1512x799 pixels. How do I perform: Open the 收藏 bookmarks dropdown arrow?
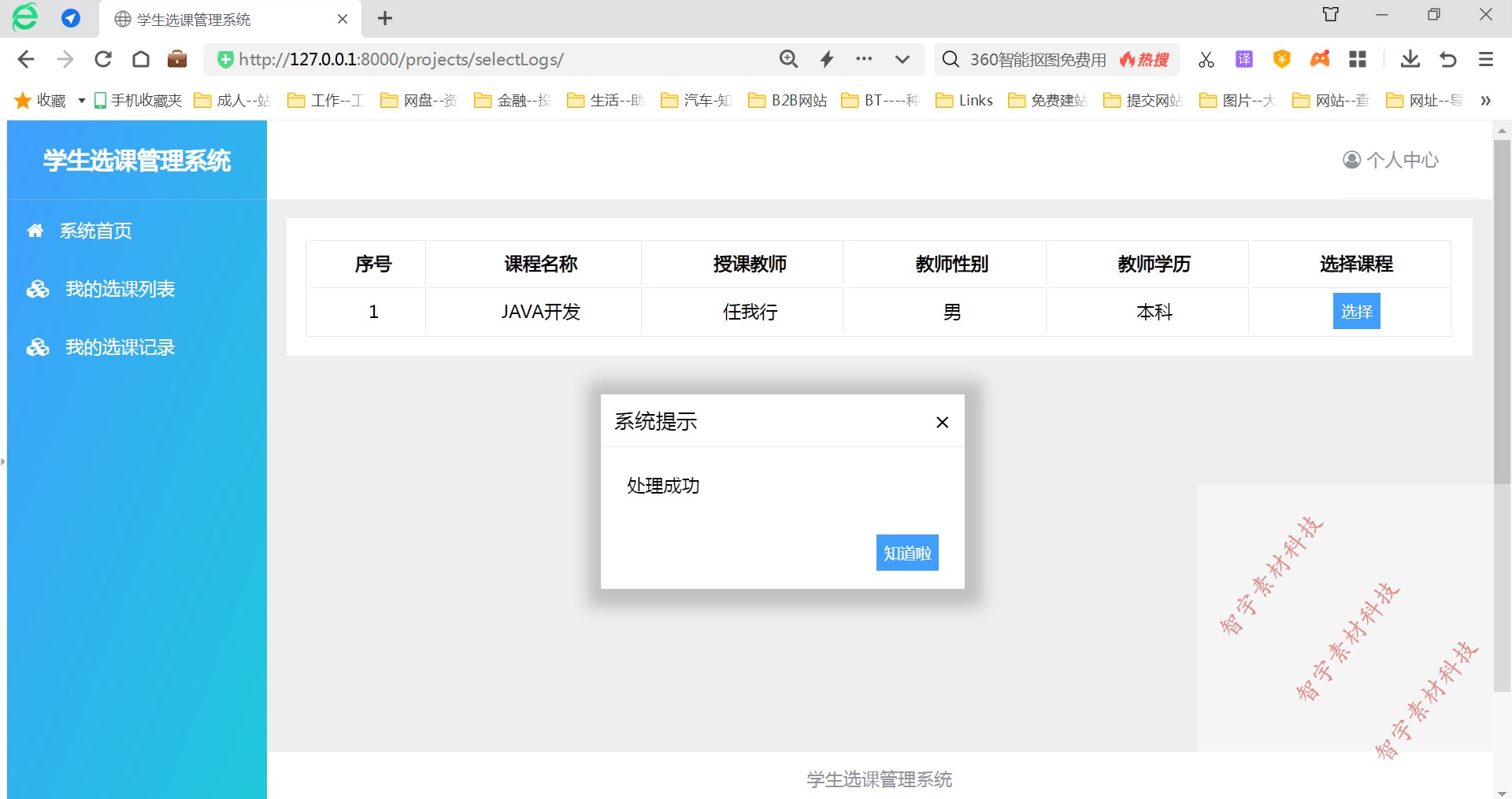(x=81, y=100)
